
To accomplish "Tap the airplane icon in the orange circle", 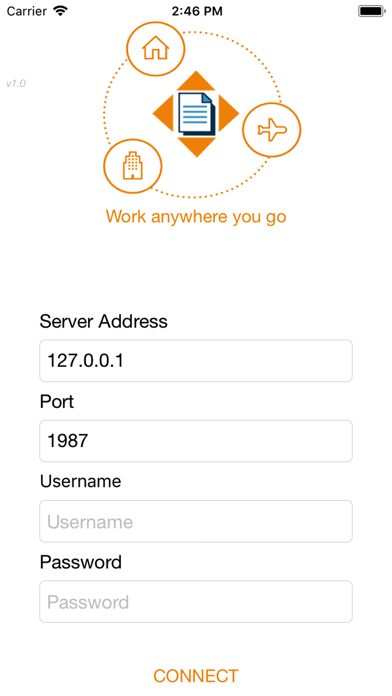I will (272, 130).
